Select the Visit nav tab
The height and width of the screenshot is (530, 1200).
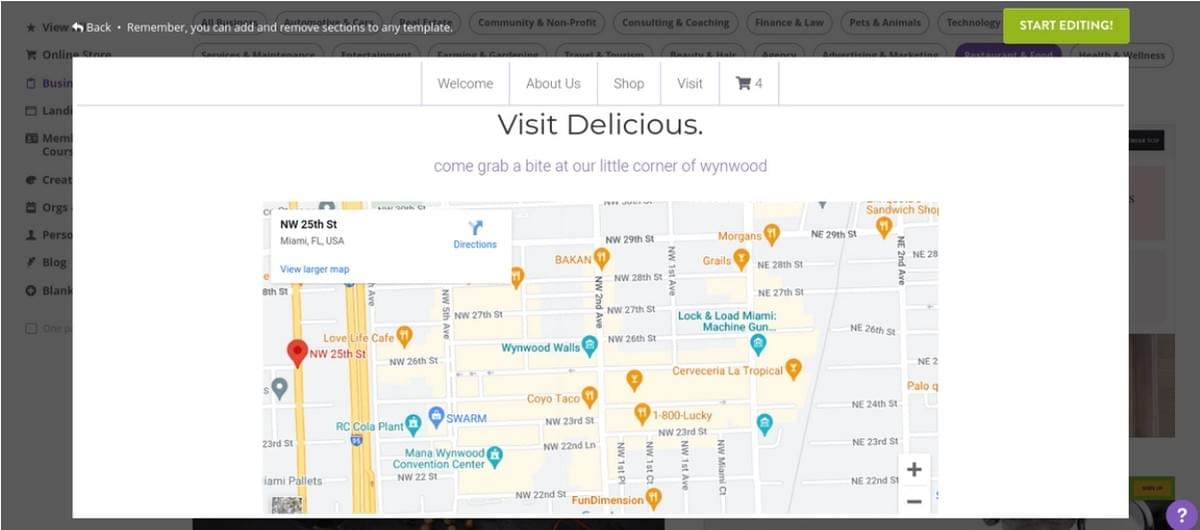(690, 83)
